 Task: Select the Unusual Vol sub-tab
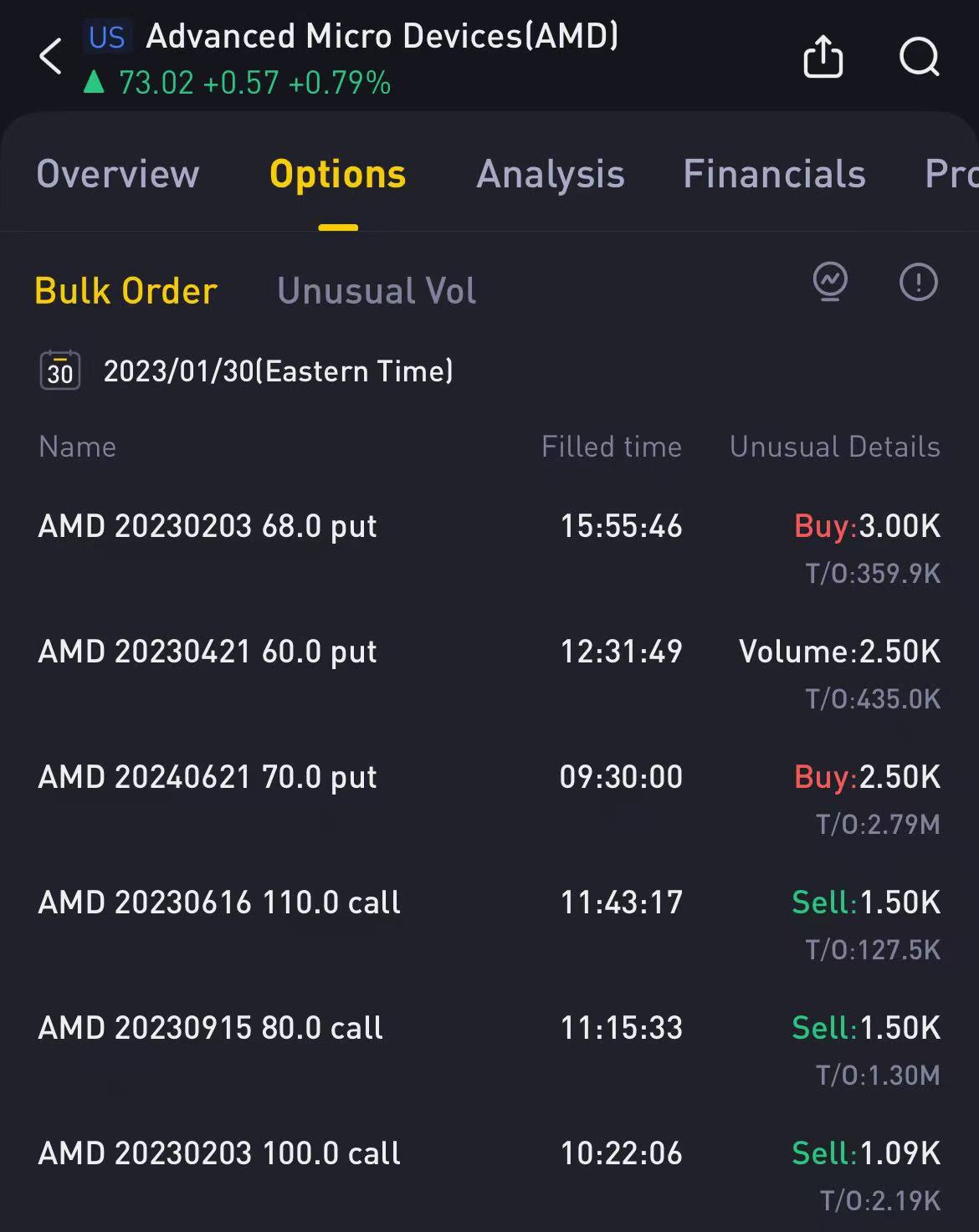point(377,291)
